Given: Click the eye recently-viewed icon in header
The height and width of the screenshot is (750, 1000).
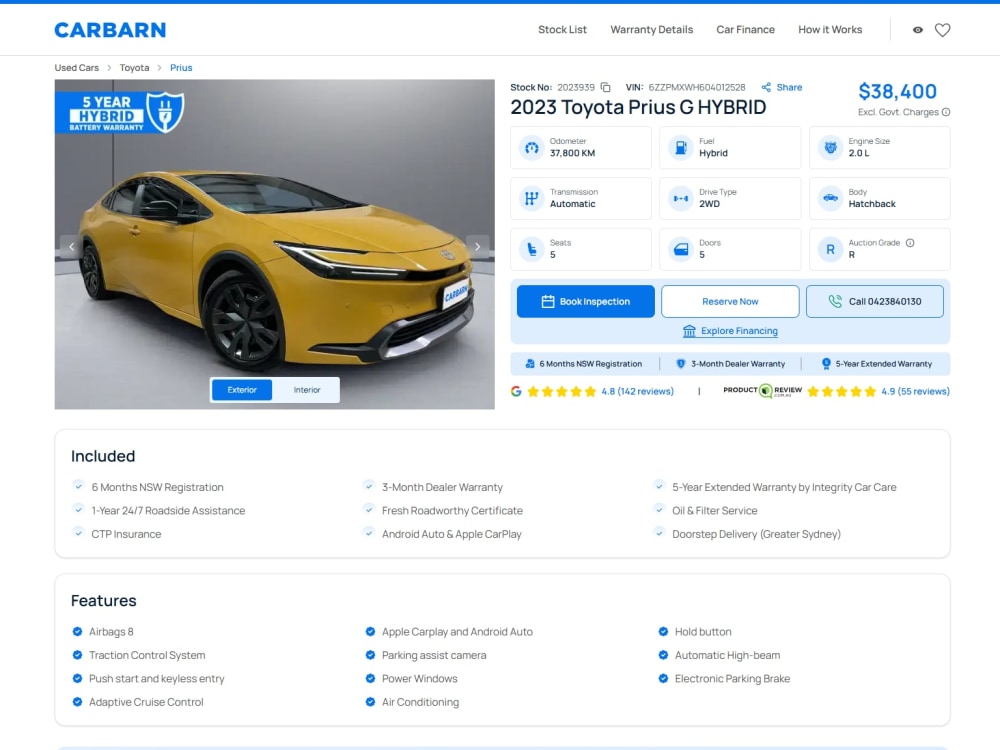Looking at the screenshot, I should (917, 30).
